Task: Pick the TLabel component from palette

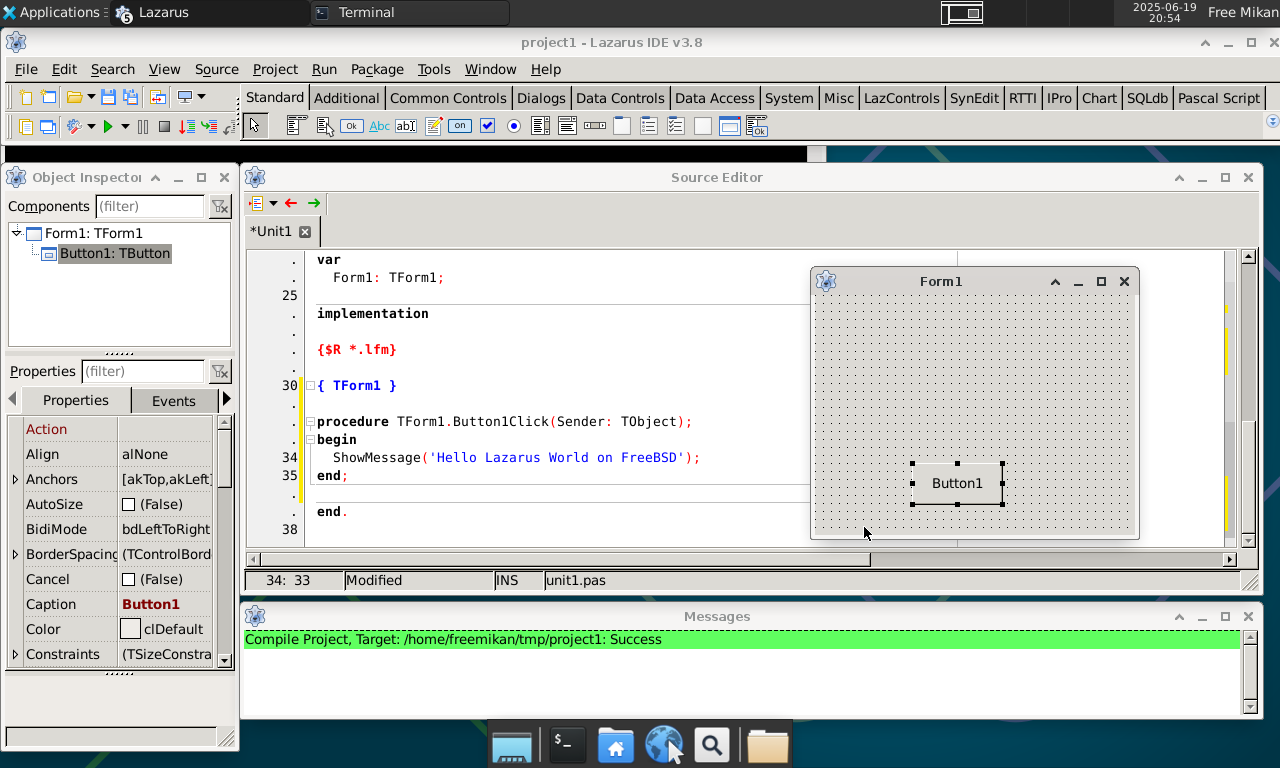Action: 379,126
